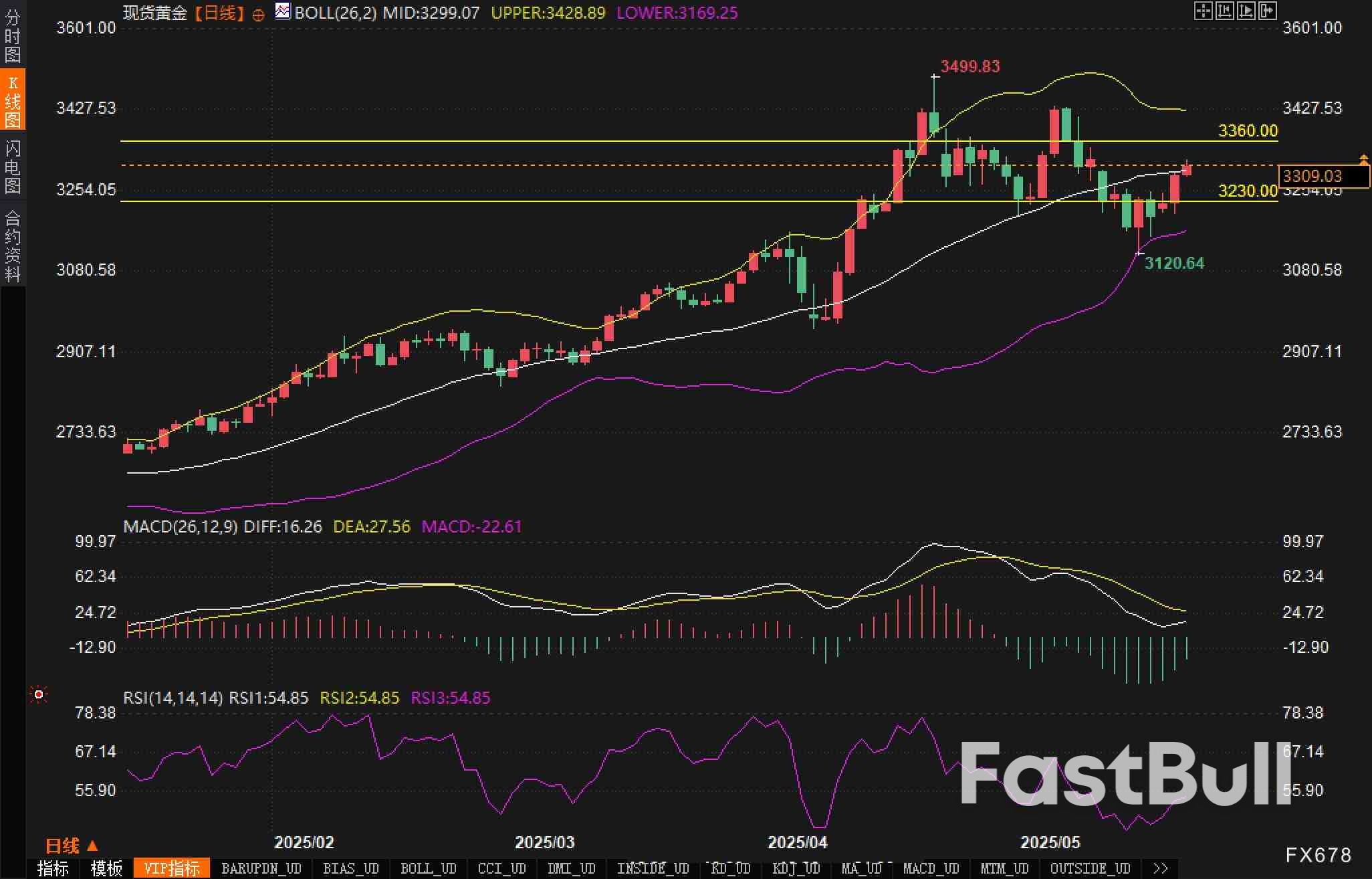The width and height of the screenshot is (1372, 879).
Task: Click the red sun marker beside the RSI panel
Action: point(38,696)
